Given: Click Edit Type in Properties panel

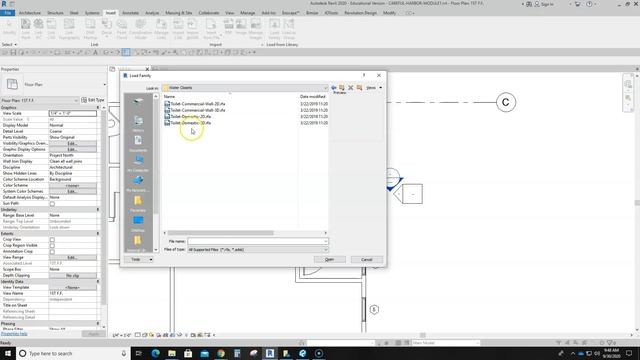Looking at the screenshot, I should 93,100.
